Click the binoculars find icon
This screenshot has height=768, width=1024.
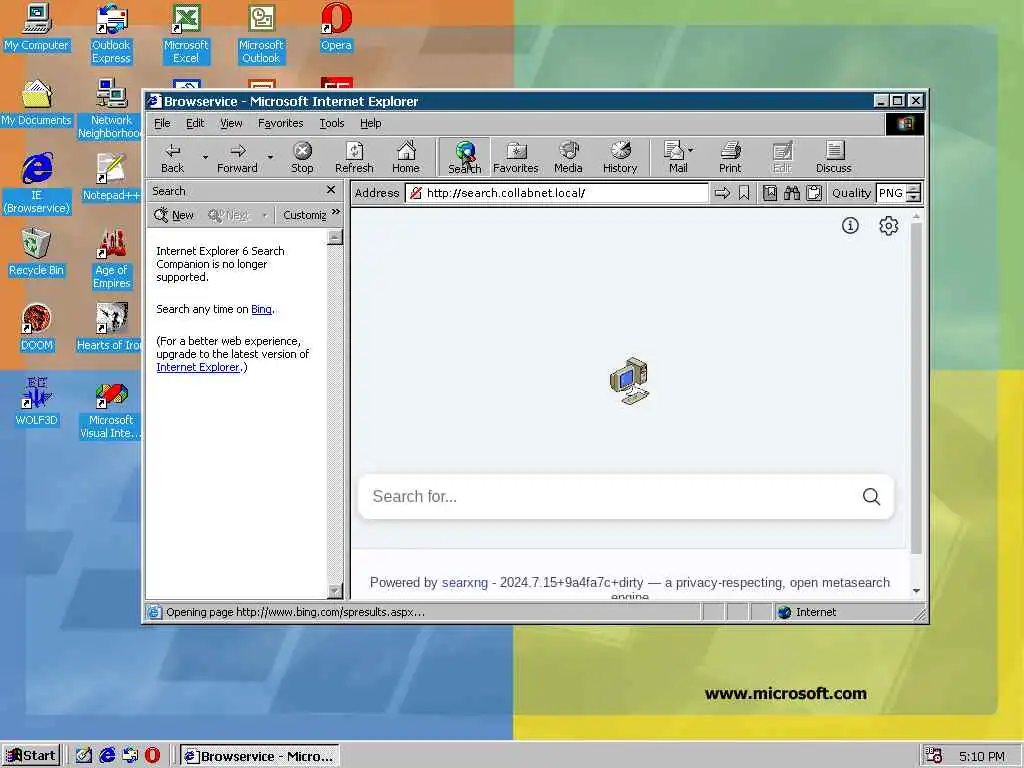click(792, 193)
